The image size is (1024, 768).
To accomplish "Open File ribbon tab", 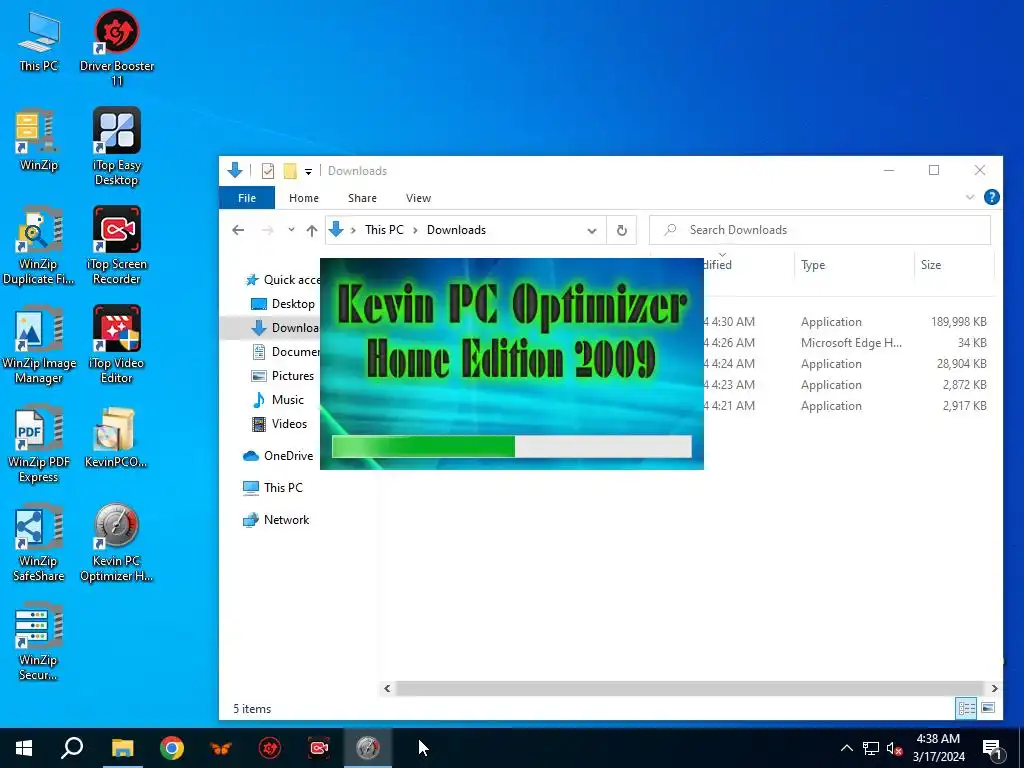I will point(247,198).
